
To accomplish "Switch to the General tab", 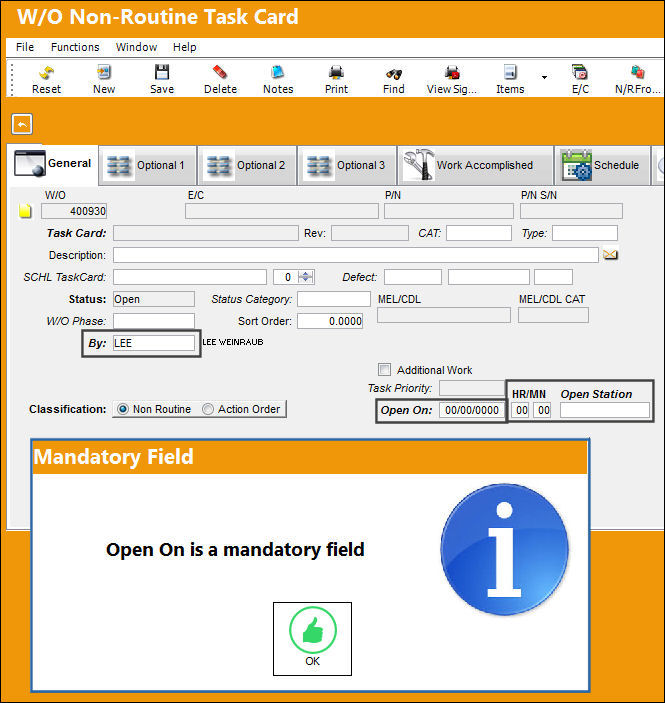I will 53,164.
